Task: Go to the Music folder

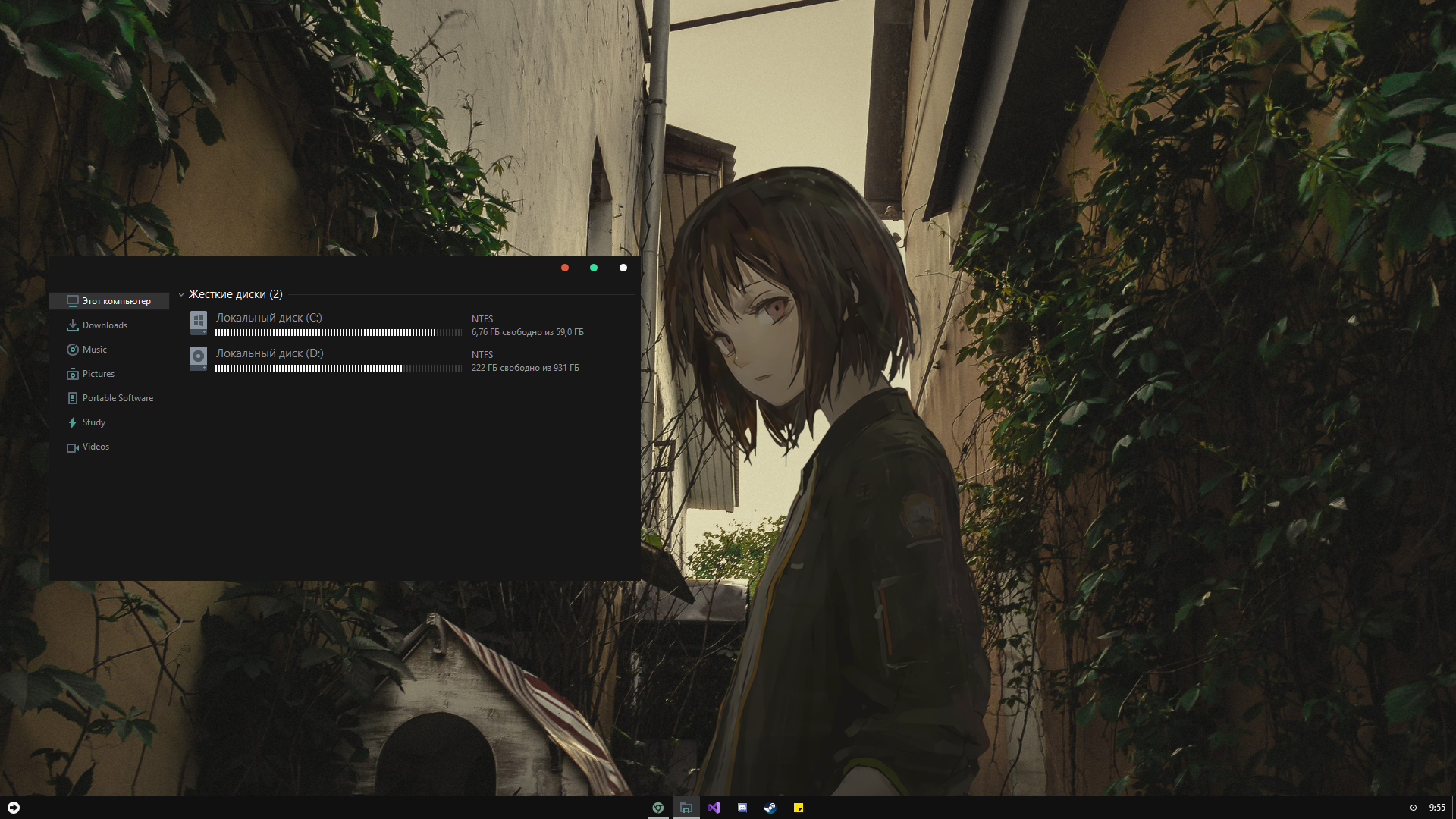Action: click(x=94, y=350)
